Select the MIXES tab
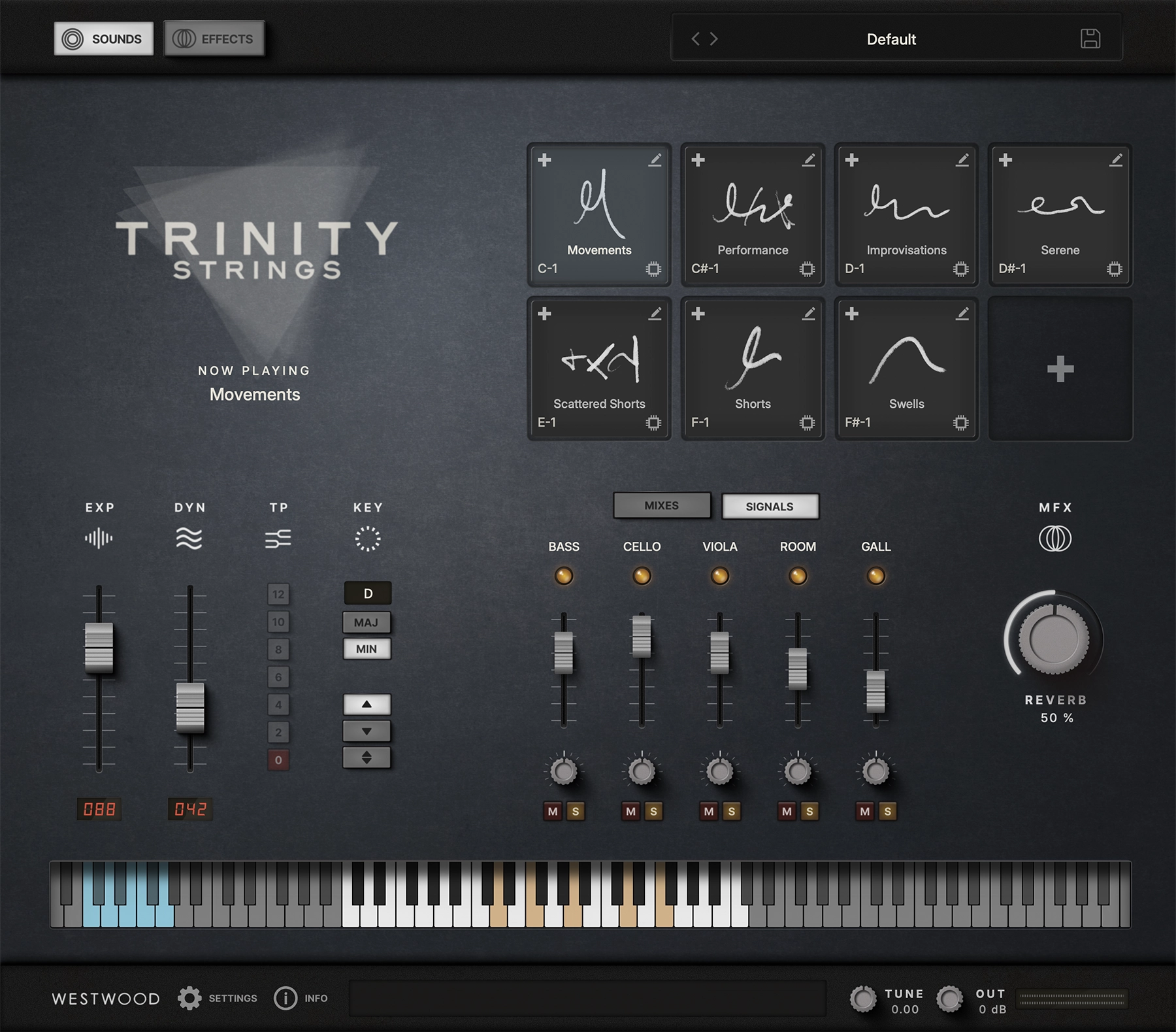The height and width of the screenshot is (1032, 1176). (x=662, y=505)
